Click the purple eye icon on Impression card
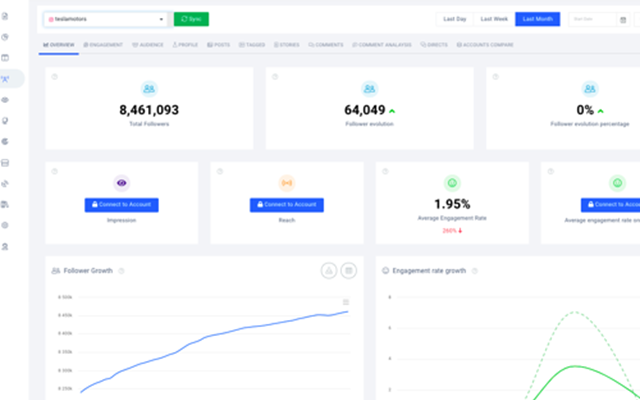 point(122,183)
